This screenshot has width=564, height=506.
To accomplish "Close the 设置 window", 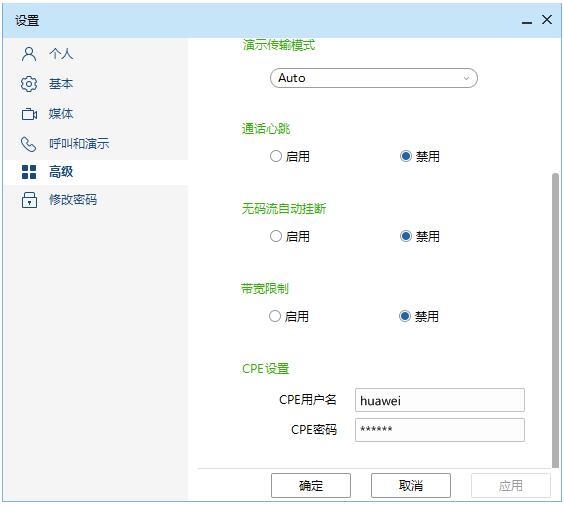I will click(547, 20).
